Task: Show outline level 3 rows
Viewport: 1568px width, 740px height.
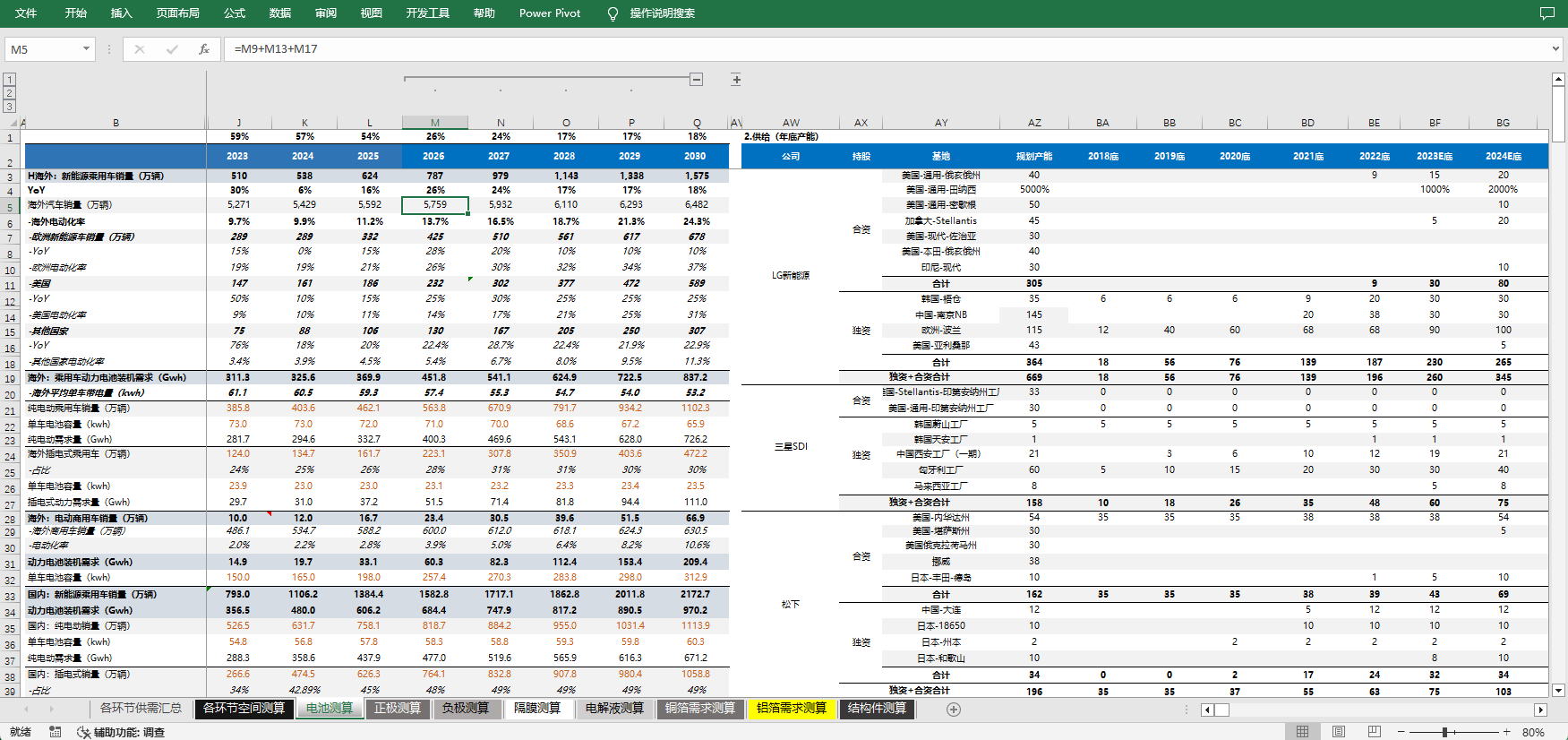Action: 10,107
